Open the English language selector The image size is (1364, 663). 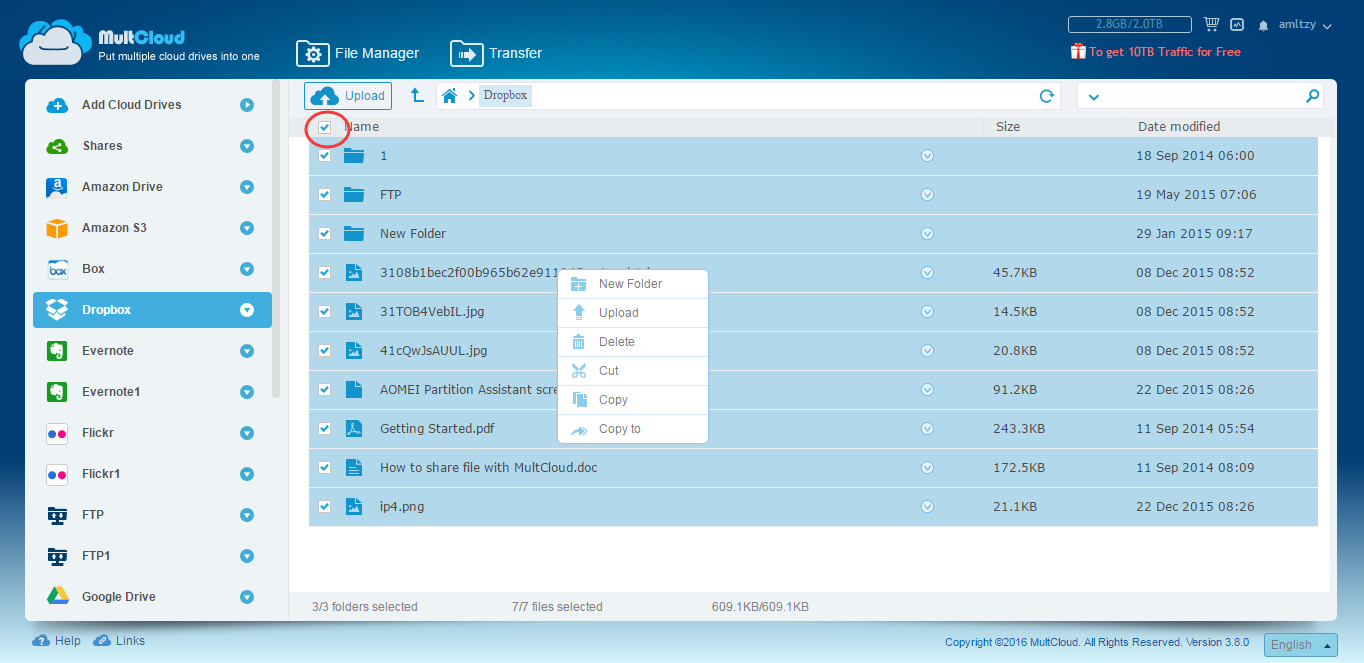click(x=1300, y=645)
